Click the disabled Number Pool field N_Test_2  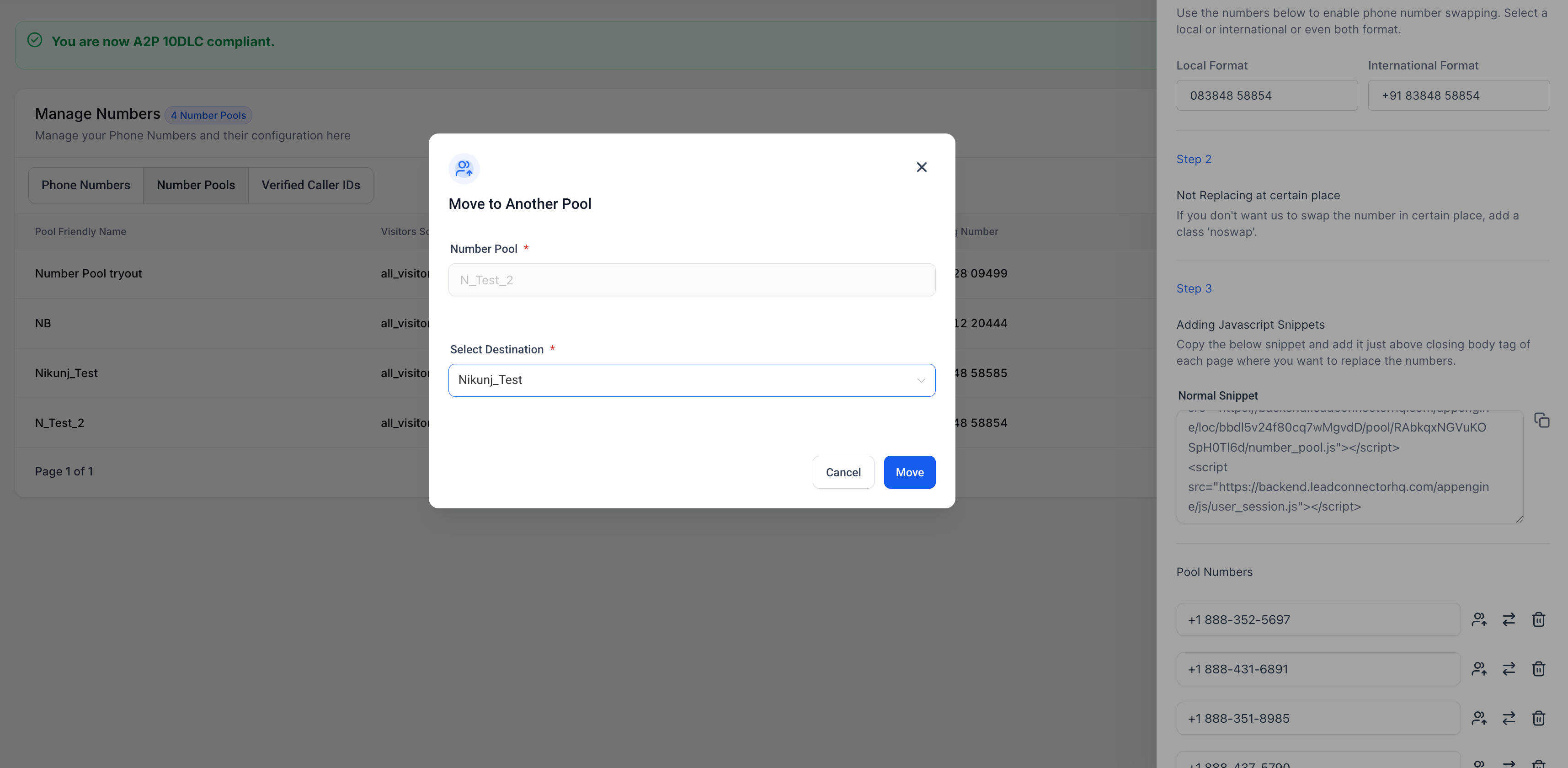coord(692,280)
